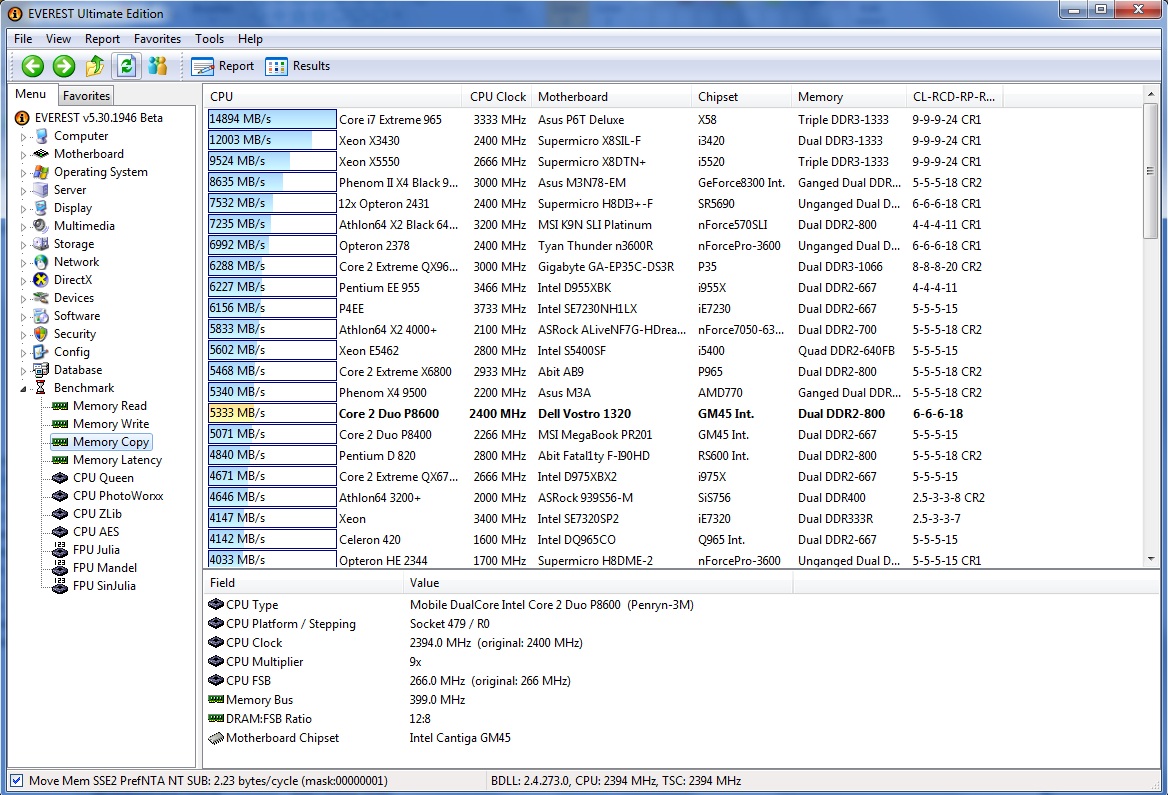Viewport: 1168px width, 795px height.
Task: Click the Database tree icon
Action: [41, 370]
